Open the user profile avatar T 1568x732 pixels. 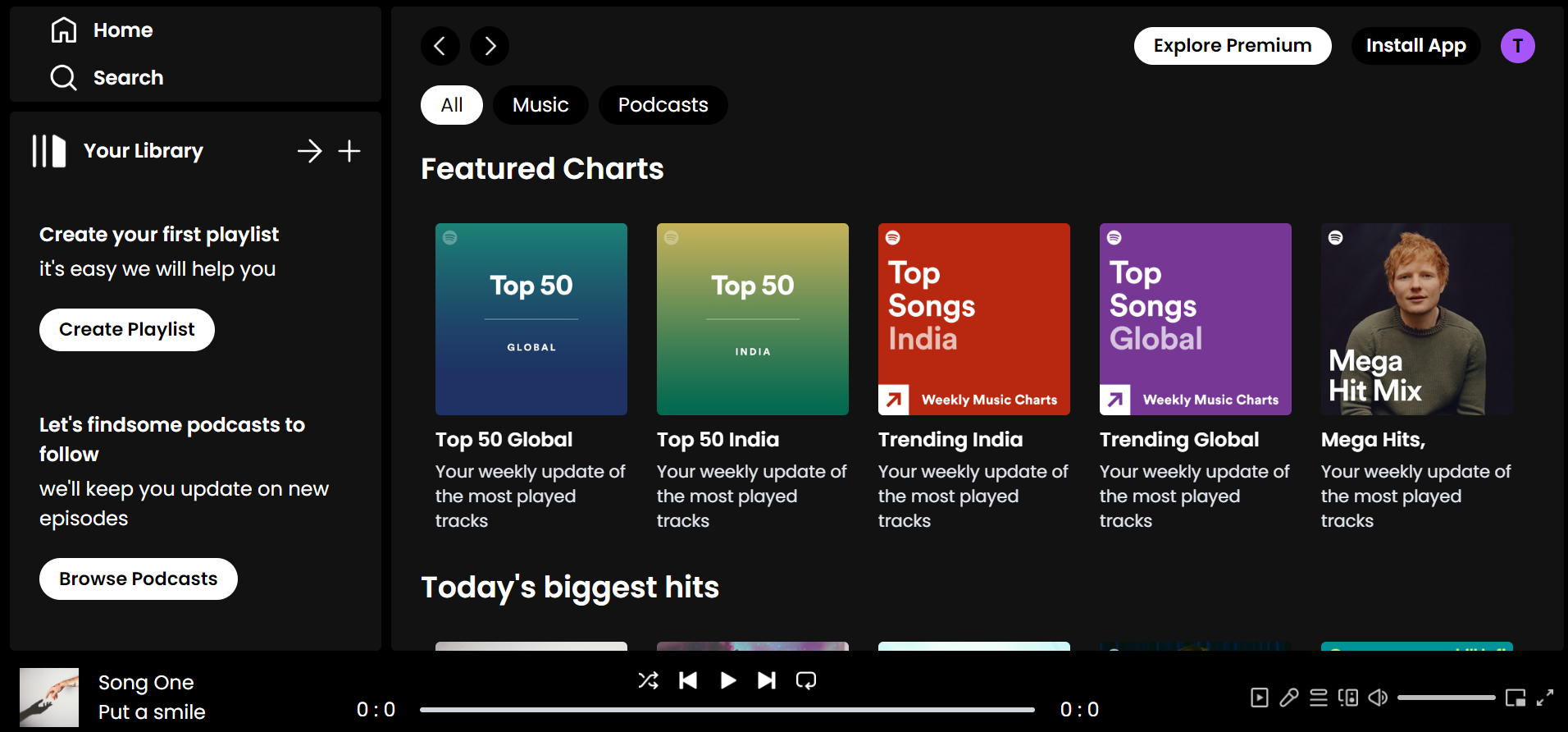coord(1518,46)
